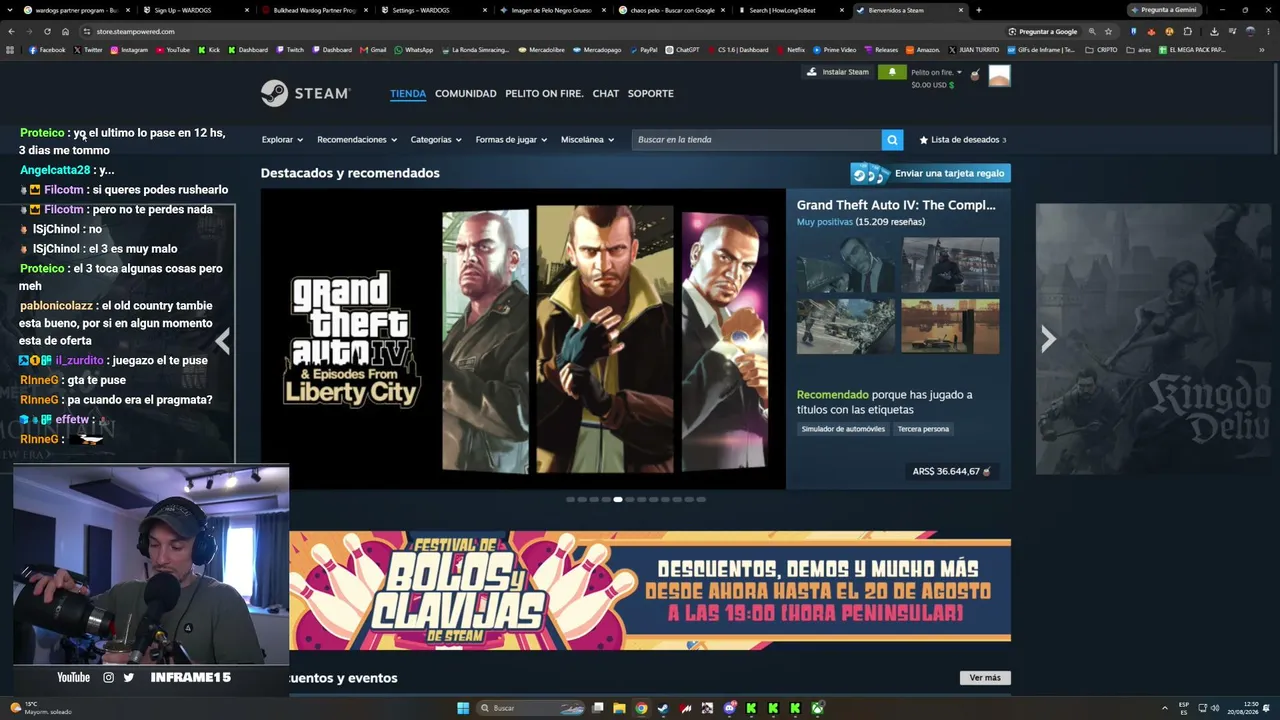Open Lista de deseados wishlist
Image resolution: width=1280 pixels, height=720 pixels.
pyautogui.click(x=962, y=140)
